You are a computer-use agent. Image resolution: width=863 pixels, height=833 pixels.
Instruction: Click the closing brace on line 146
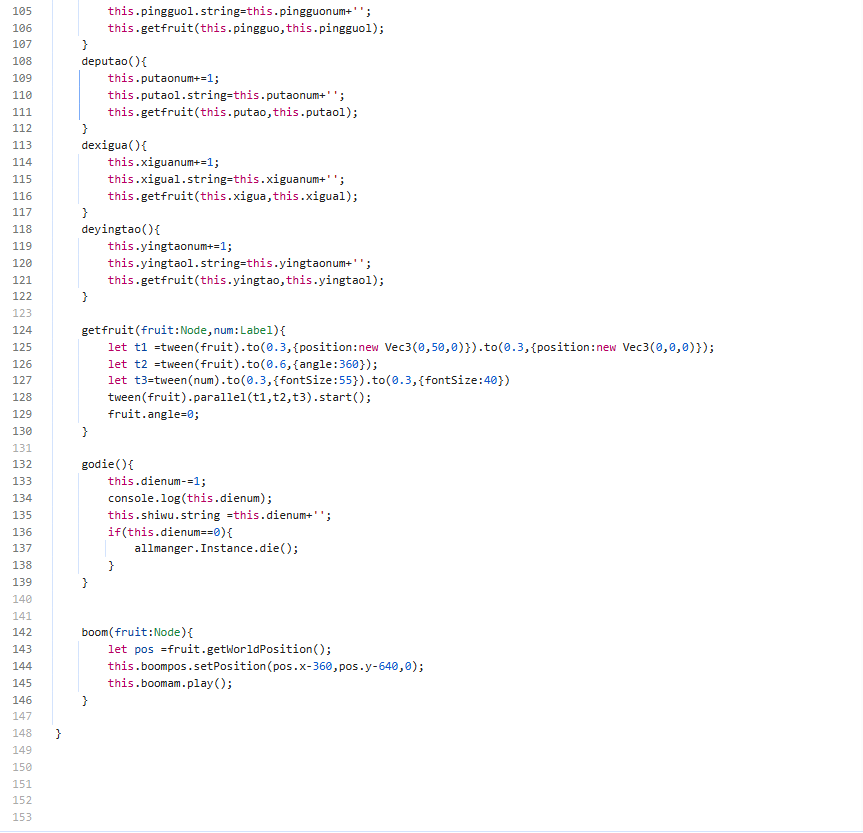85,700
